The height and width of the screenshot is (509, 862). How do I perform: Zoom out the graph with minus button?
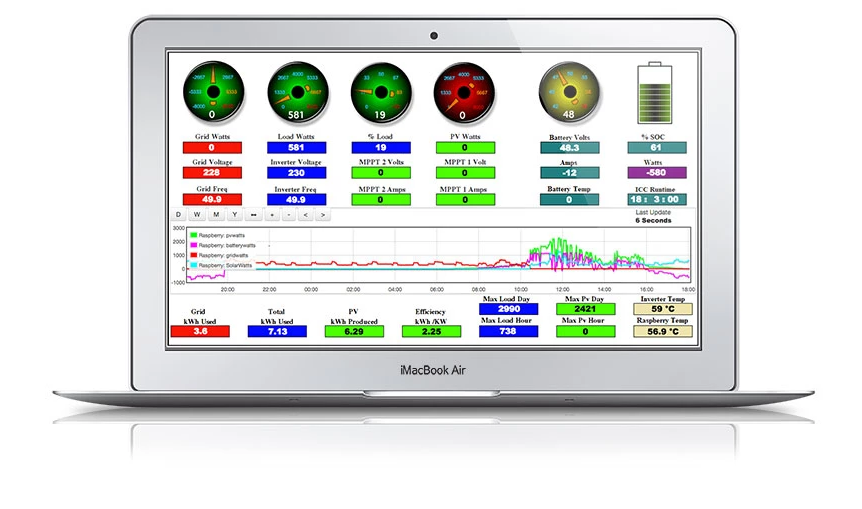(289, 215)
